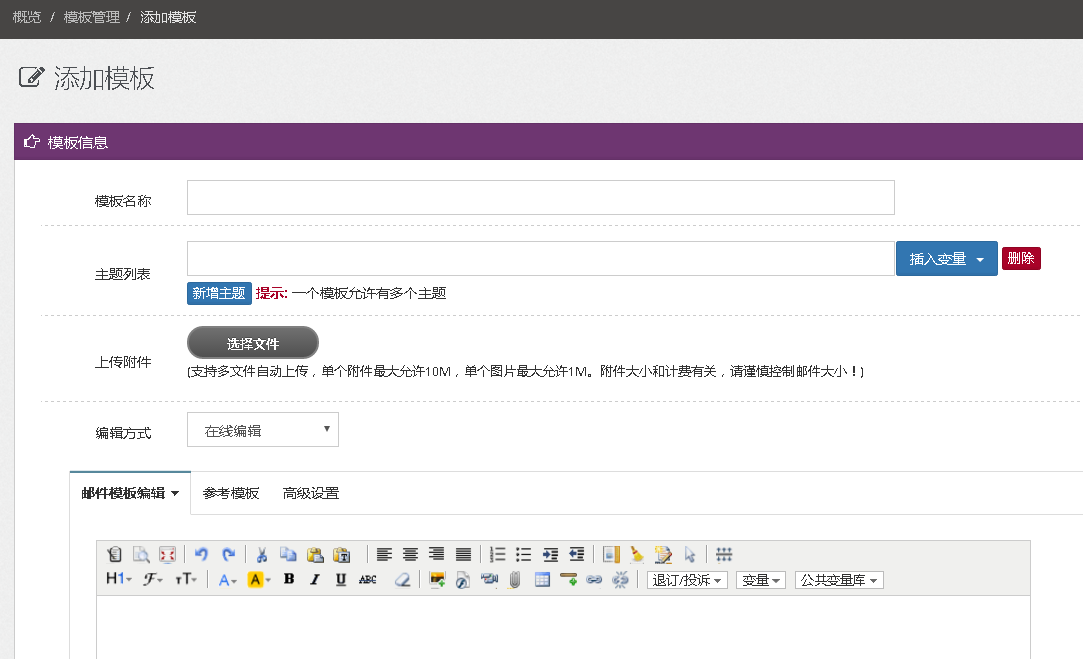Viewport: 1083px width, 659px height.
Task: Expand the 插入变量 dropdown button
Action: [x=946, y=259]
